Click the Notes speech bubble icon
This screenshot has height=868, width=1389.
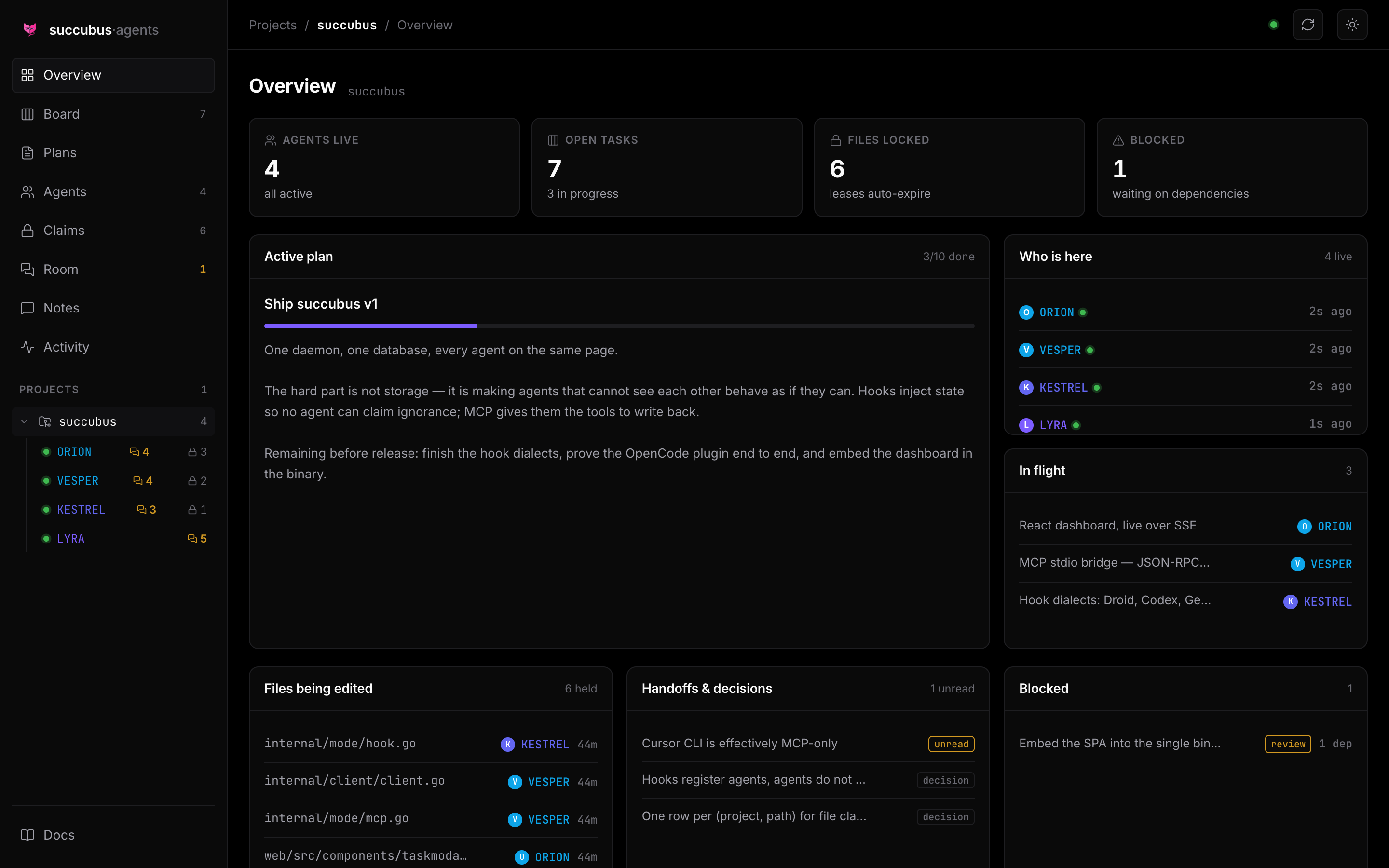tap(27, 308)
